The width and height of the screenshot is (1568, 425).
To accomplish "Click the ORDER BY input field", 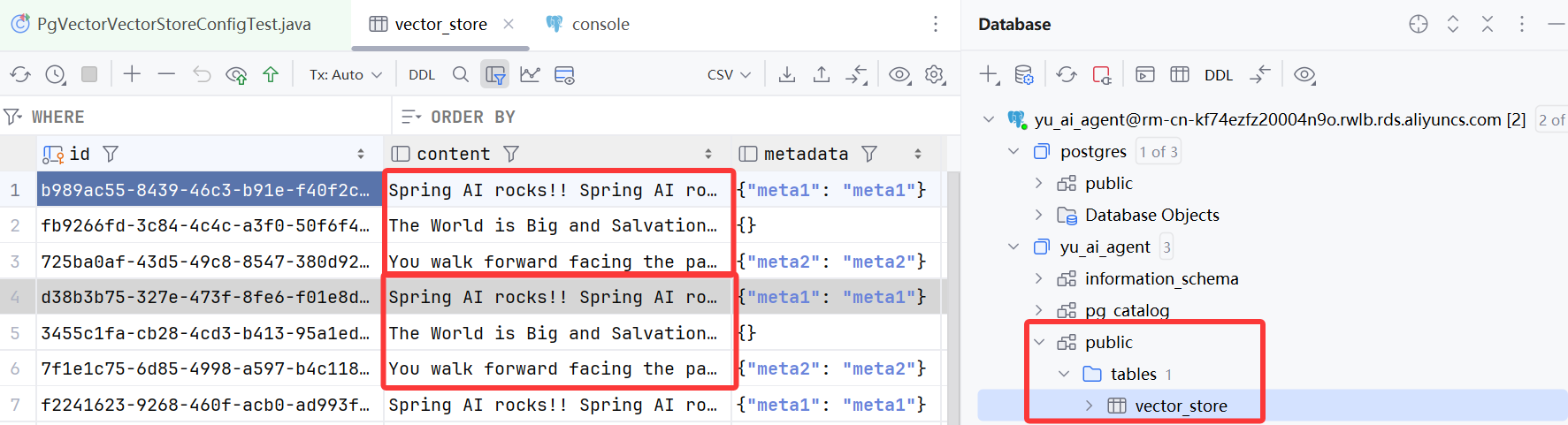I will 677,117.
